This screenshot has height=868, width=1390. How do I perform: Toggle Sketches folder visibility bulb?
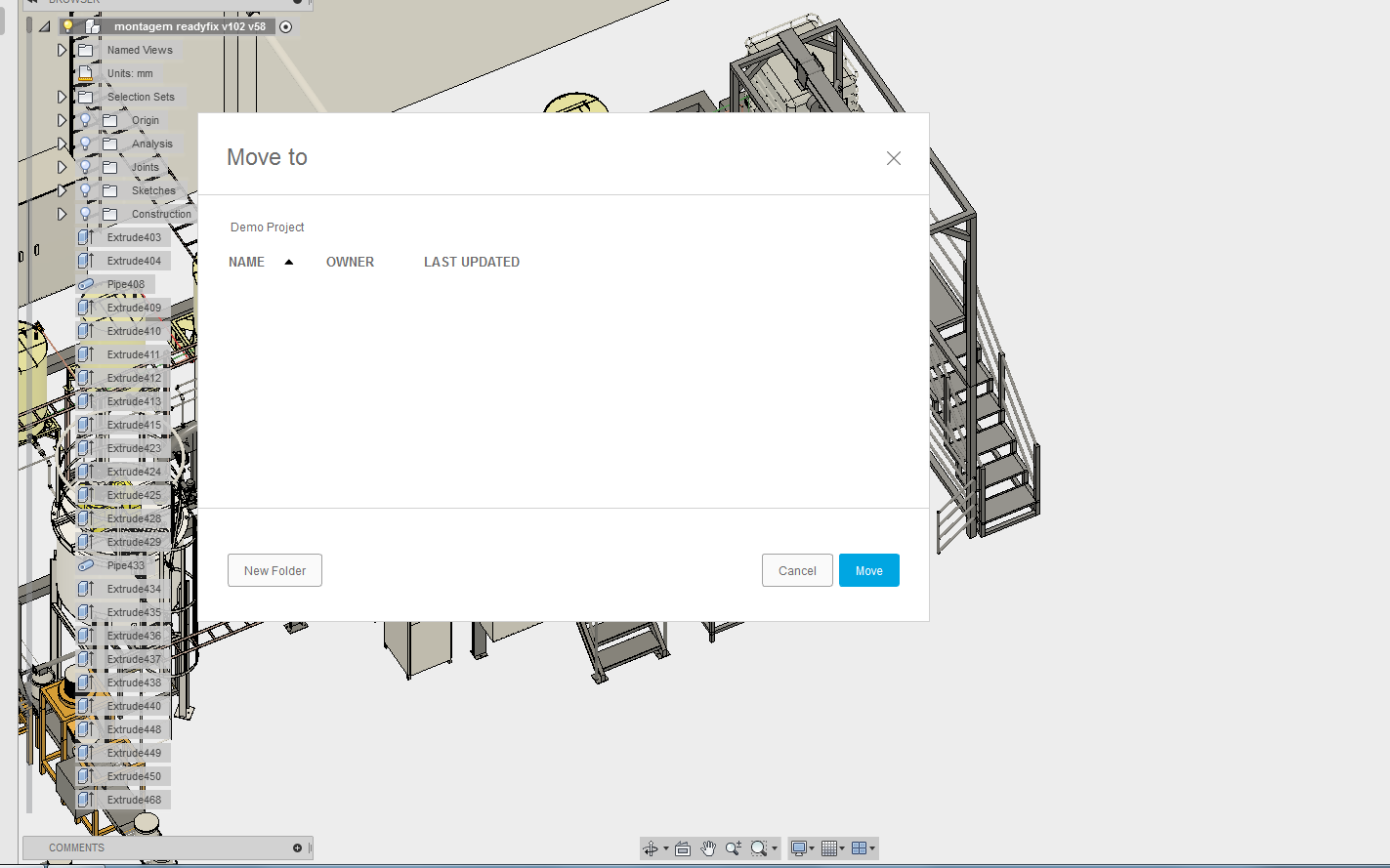tap(86, 190)
